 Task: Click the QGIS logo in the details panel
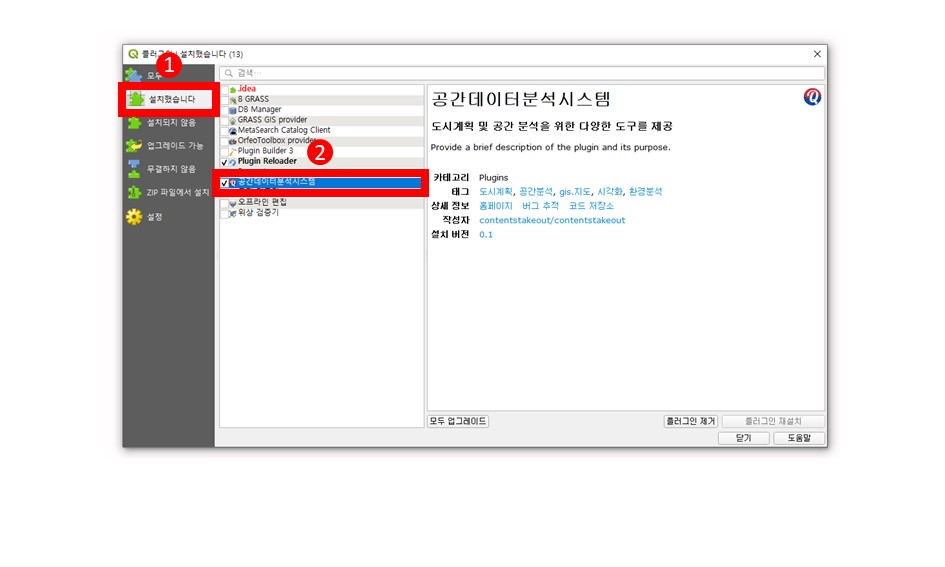(x=812, y=97)
